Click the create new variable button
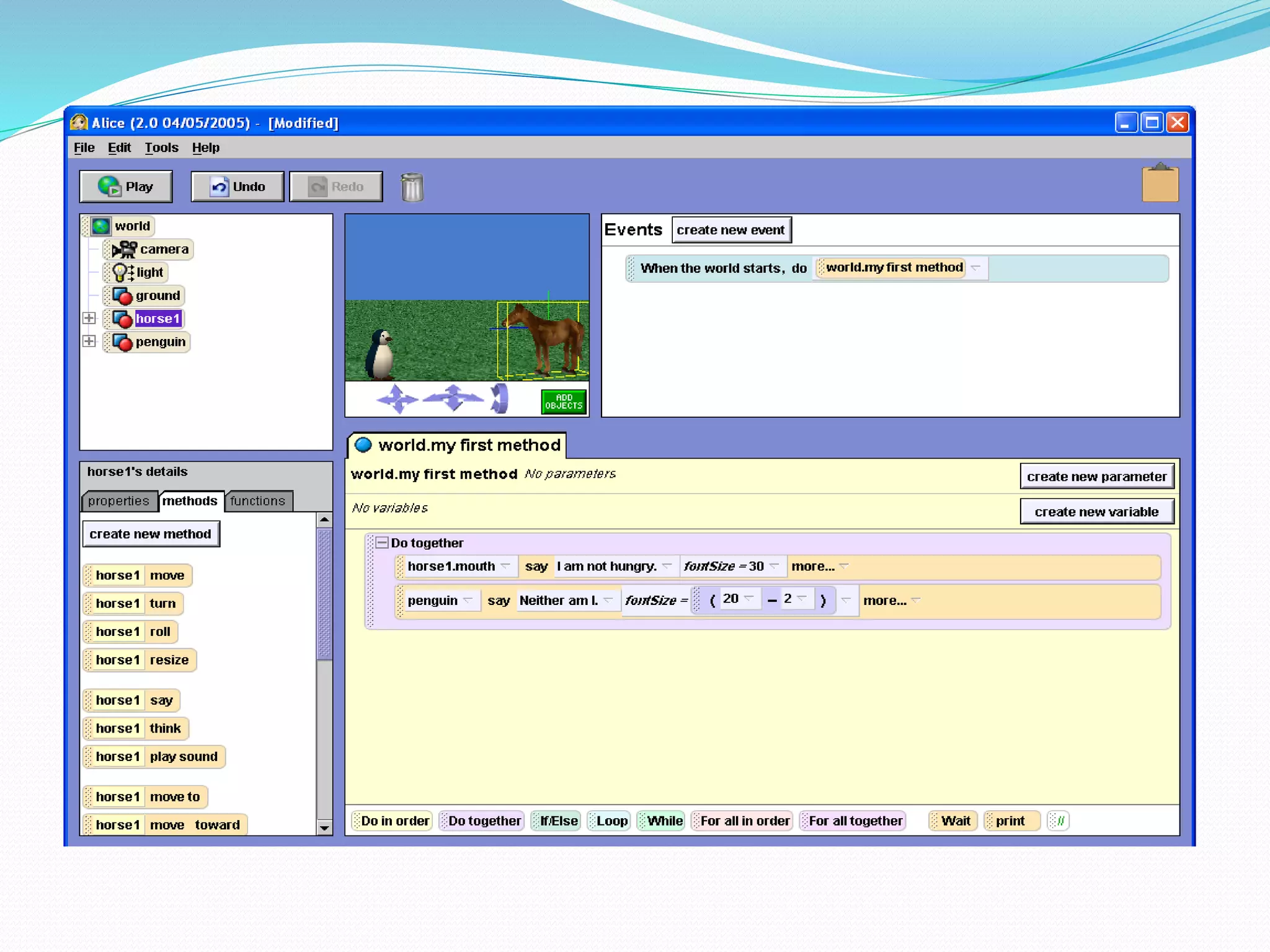 [x=1096, y=512]
